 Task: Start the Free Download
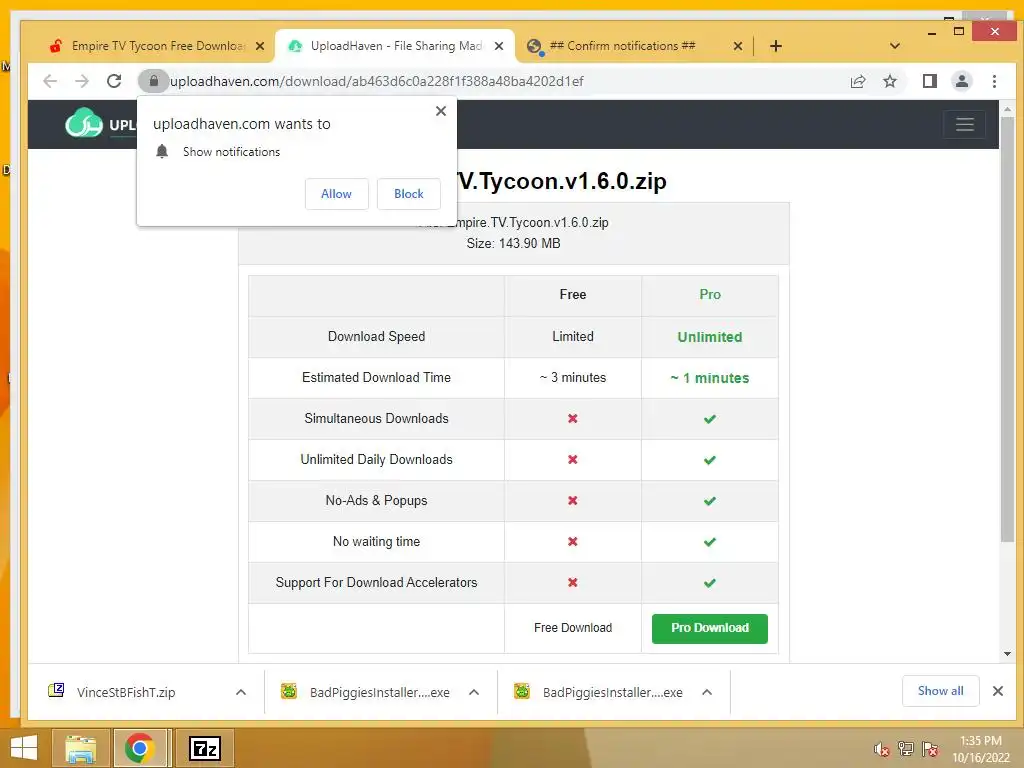(x=573, y=628)
